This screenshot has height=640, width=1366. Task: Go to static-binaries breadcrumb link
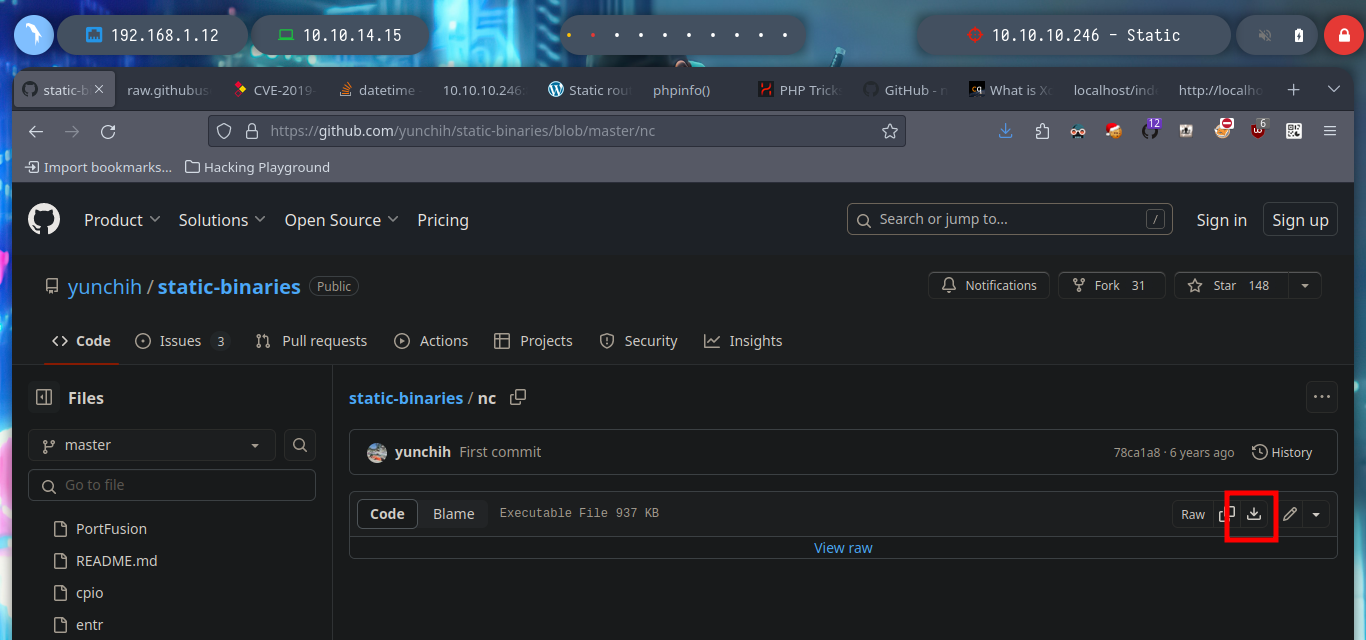(406, 397)
